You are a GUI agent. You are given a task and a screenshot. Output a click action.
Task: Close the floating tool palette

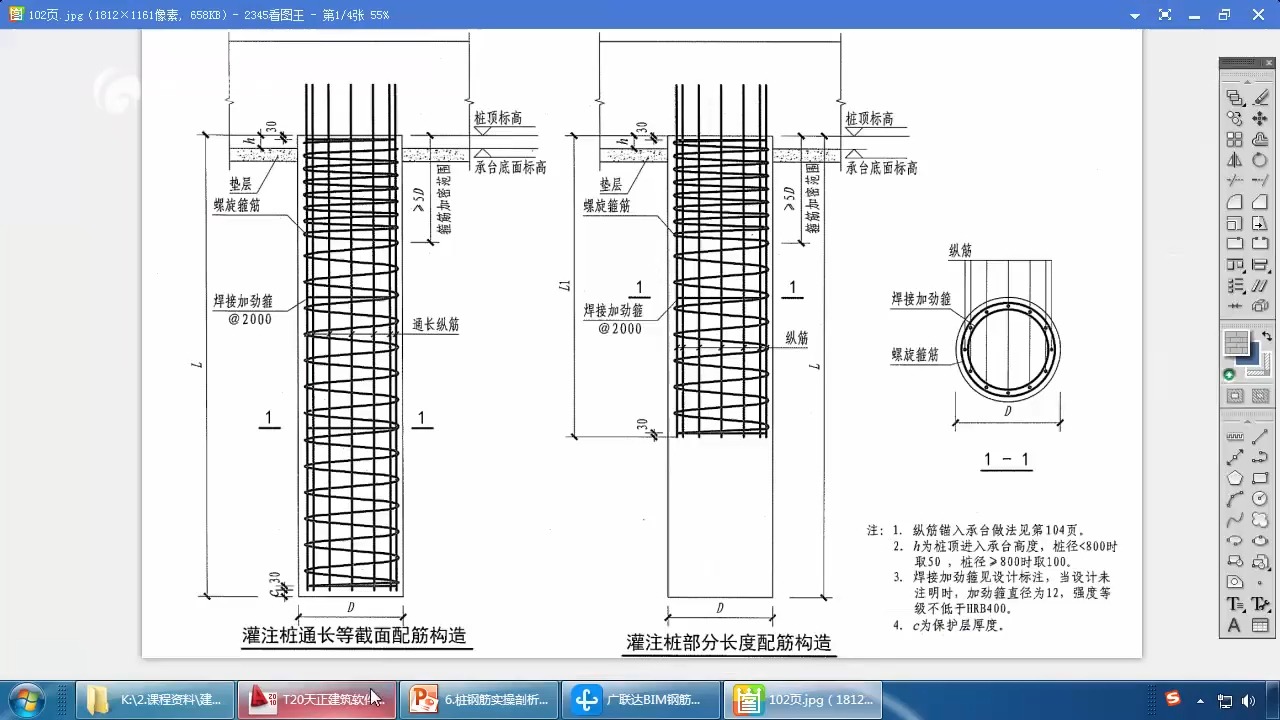coord(1269,62)
